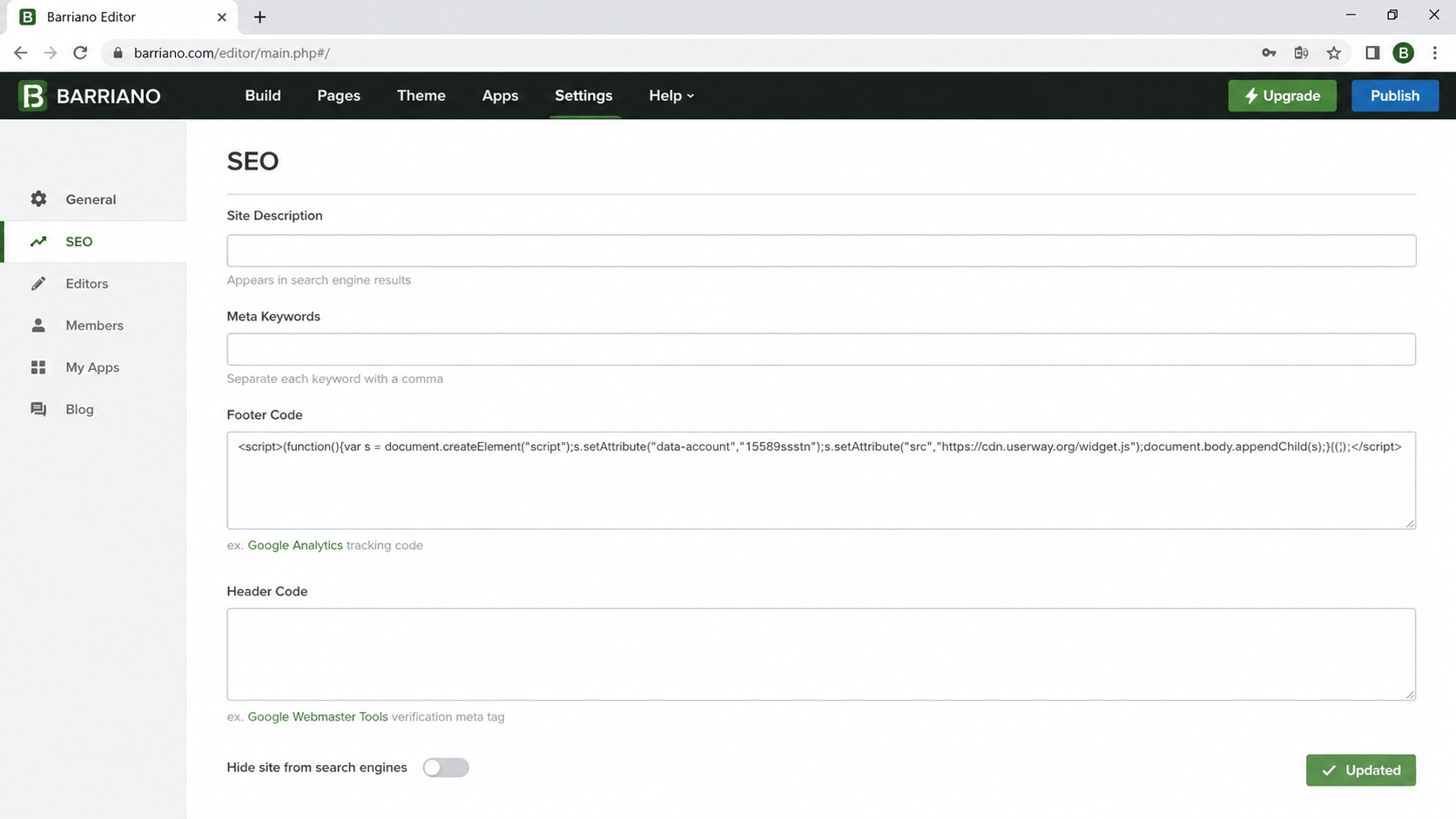This screenshot has height=819, width=1456.
Task: Click the browser address bar URL
Action: click(232, 53)
